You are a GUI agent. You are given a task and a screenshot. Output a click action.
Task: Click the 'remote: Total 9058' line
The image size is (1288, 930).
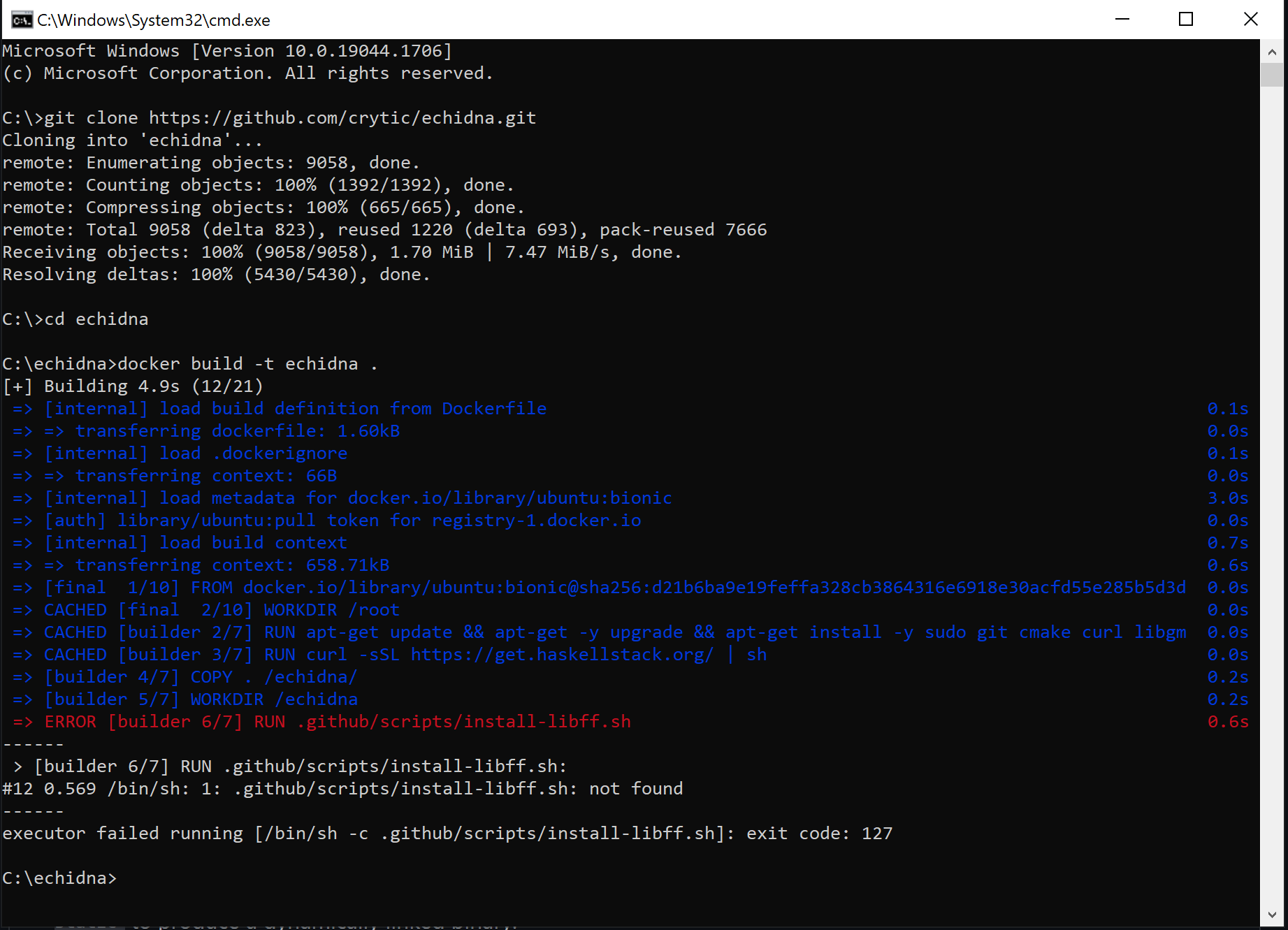click(384, 230)
